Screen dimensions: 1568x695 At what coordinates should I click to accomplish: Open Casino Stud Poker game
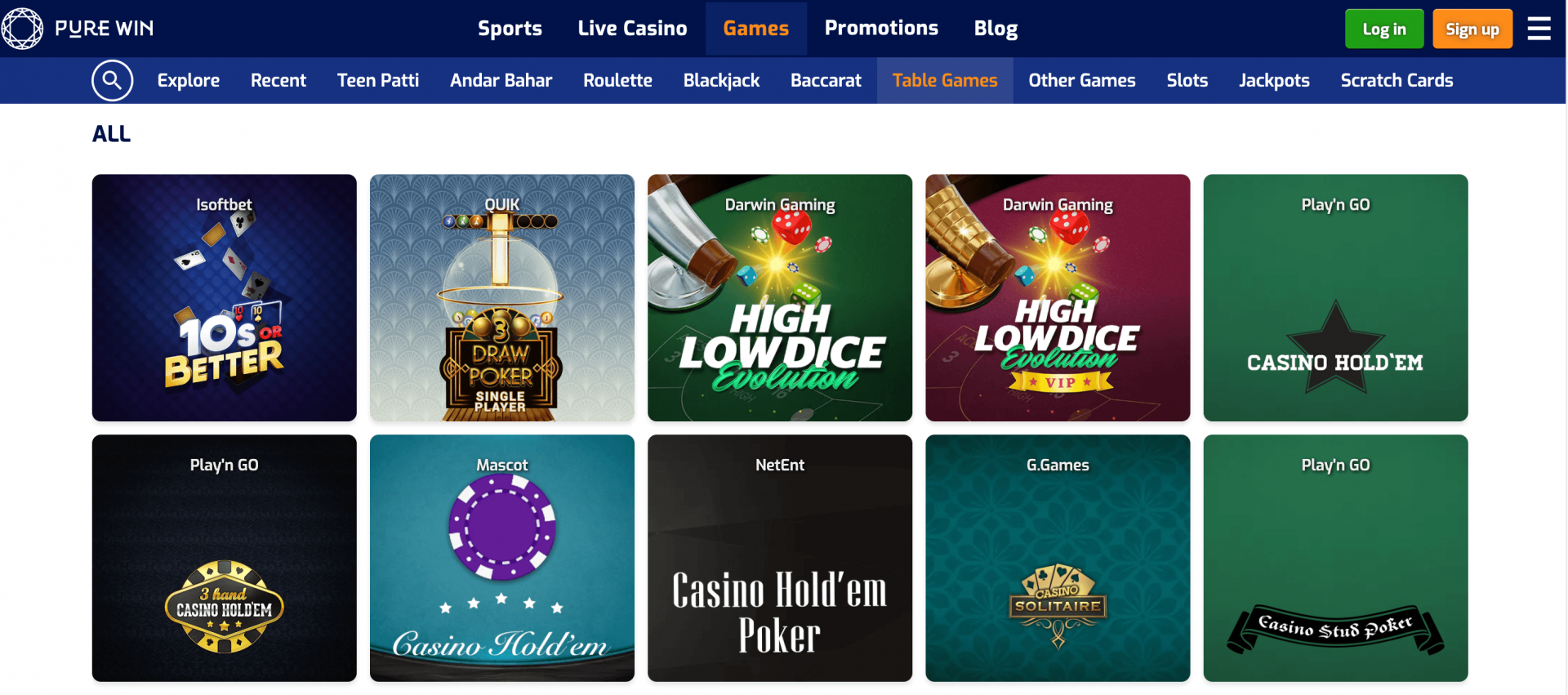click(x=1335, y=558)
